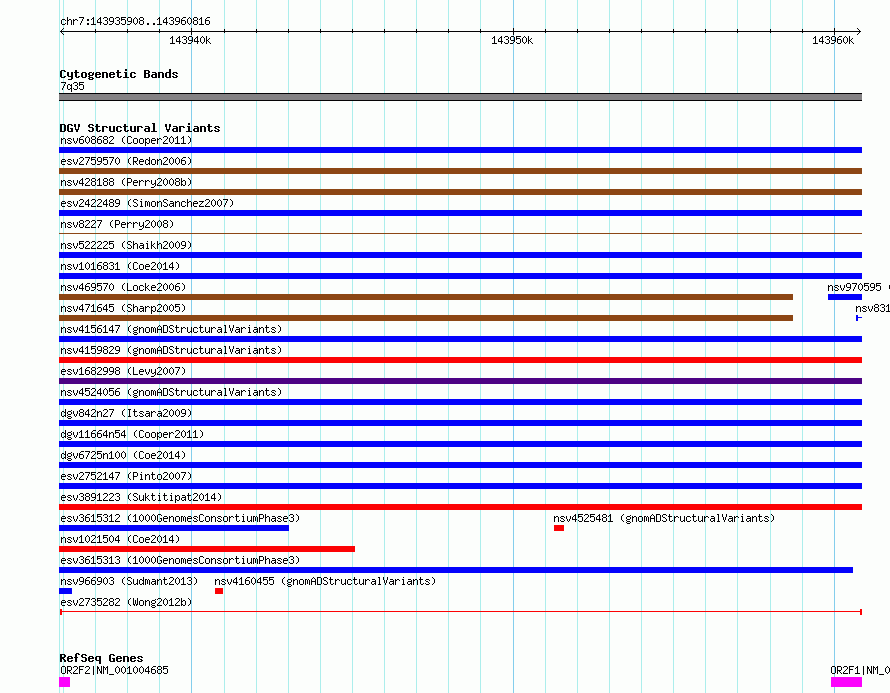Select the blue bar under esv2422489
890x693 pixels.
460,213
